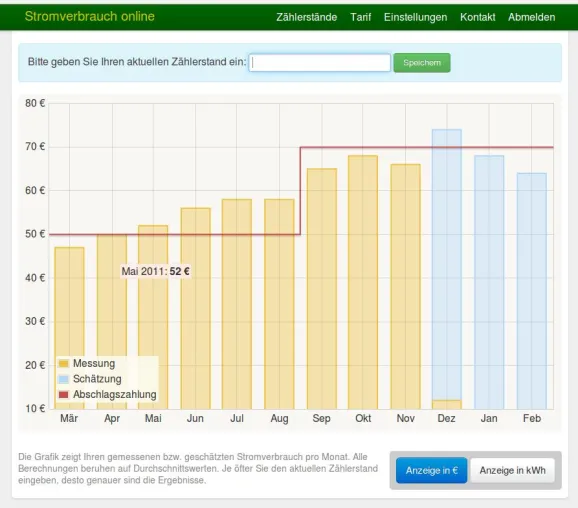Select the blue Dez estimate bar

pyautogui.click(x=447, y=265)
